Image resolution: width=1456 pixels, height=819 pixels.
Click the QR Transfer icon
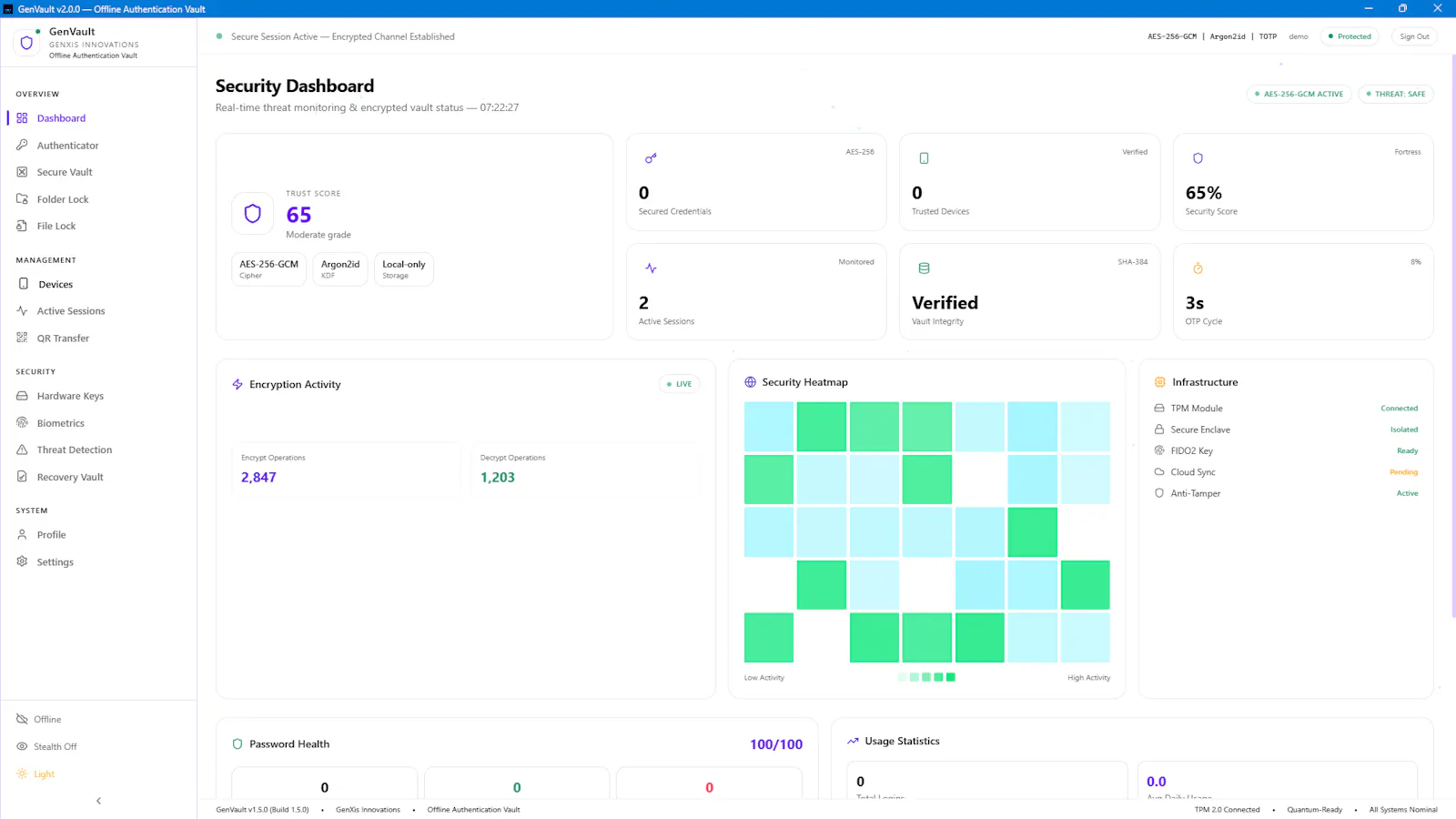coord(22,338)
